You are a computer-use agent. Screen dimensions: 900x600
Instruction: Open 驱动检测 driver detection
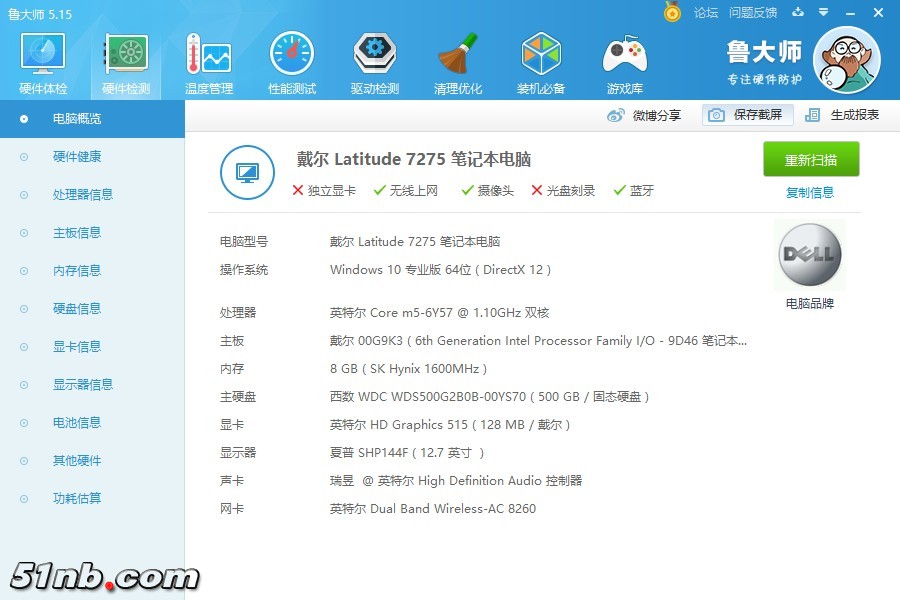374,60
